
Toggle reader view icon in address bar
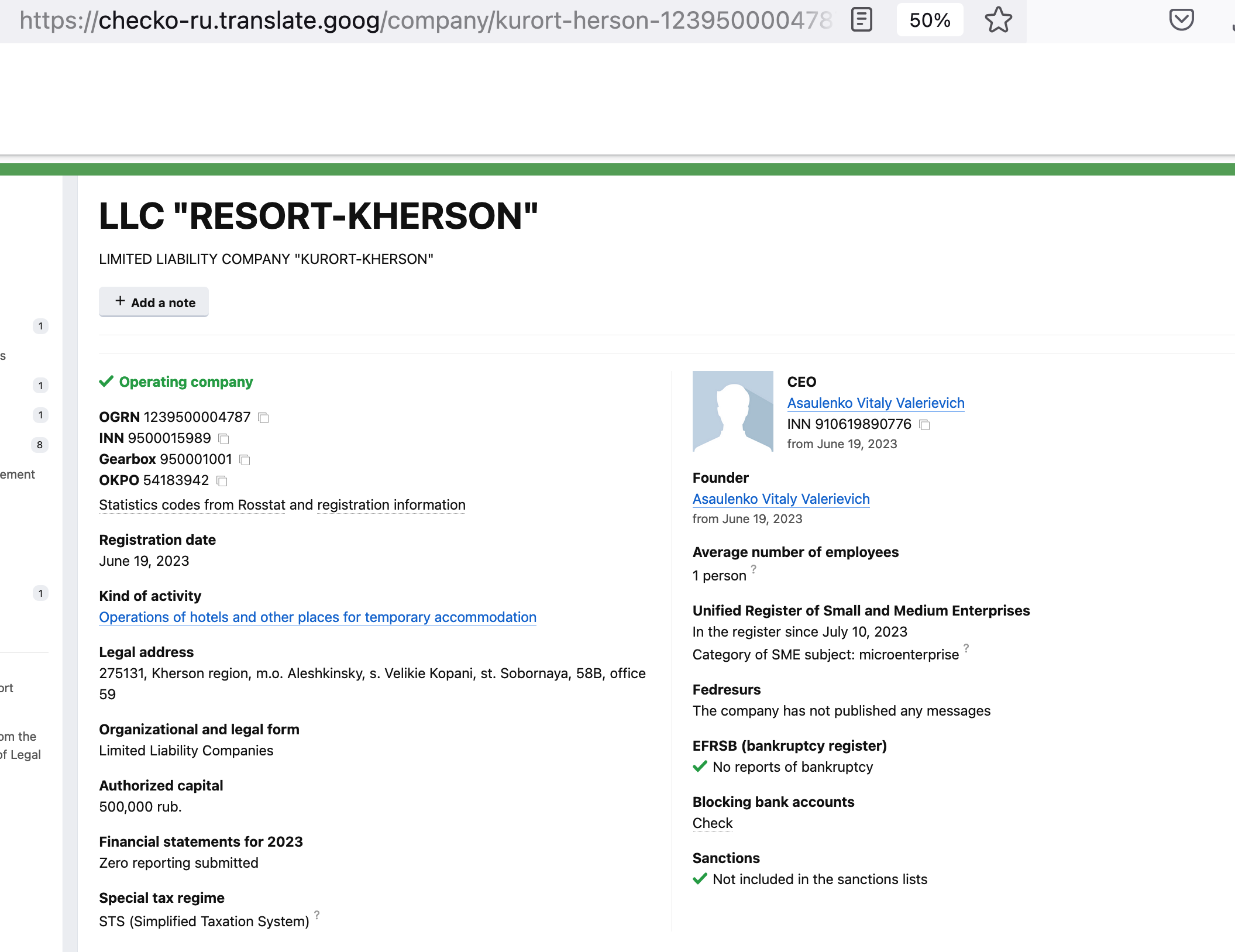point(861,20)
